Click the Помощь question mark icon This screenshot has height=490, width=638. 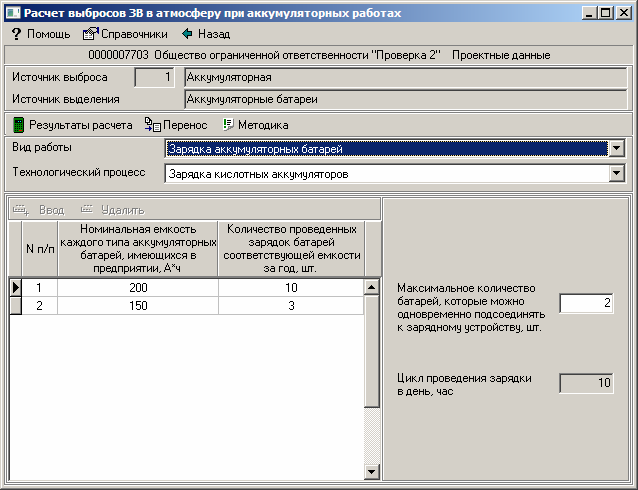click(x=16, y=33)
